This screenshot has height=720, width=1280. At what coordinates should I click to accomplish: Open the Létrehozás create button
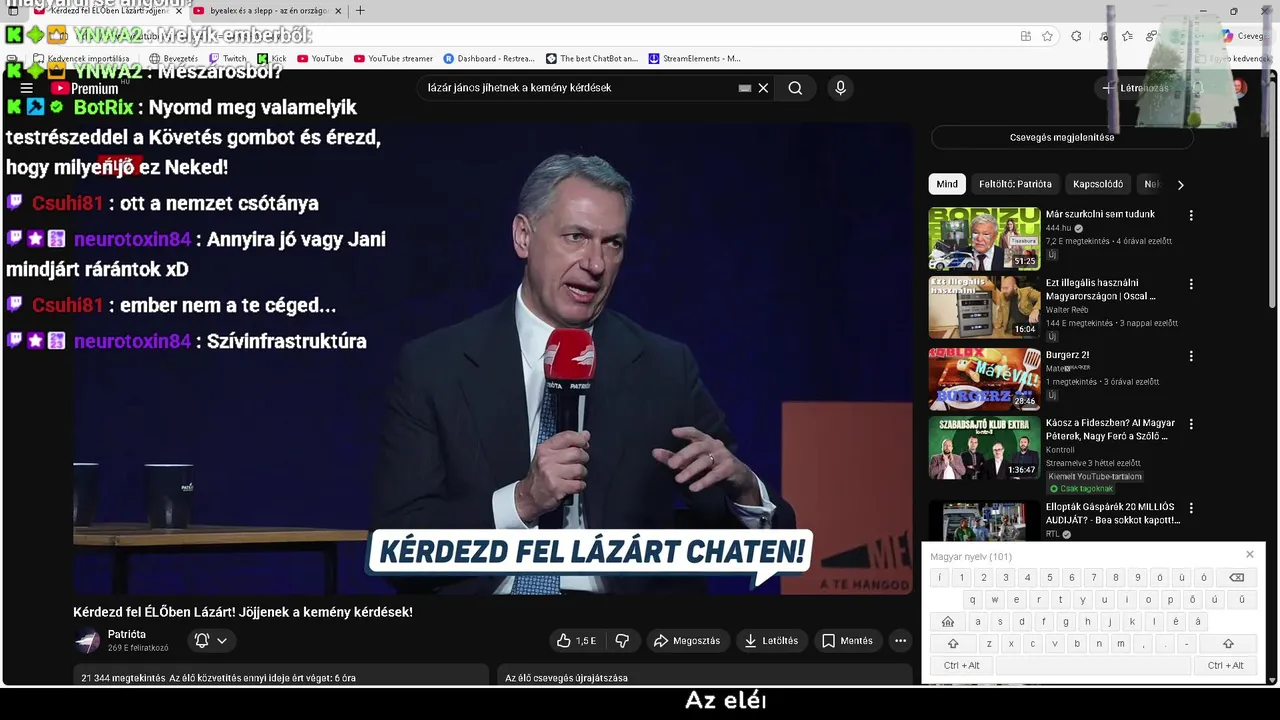point(1136,88)
